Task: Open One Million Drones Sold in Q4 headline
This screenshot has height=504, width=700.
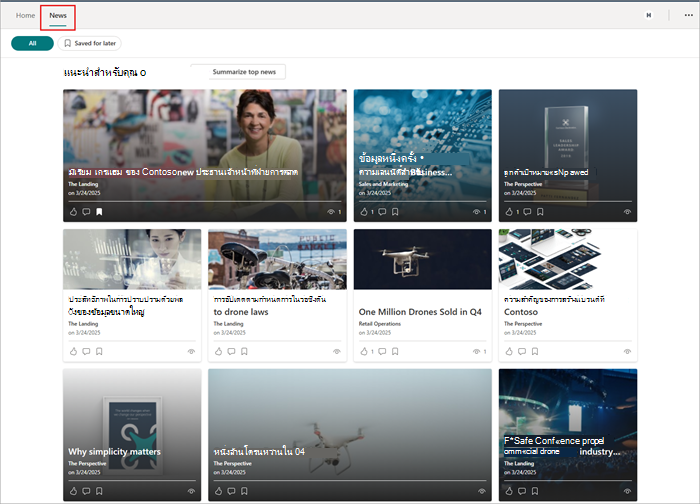Action: pos(420,312)
